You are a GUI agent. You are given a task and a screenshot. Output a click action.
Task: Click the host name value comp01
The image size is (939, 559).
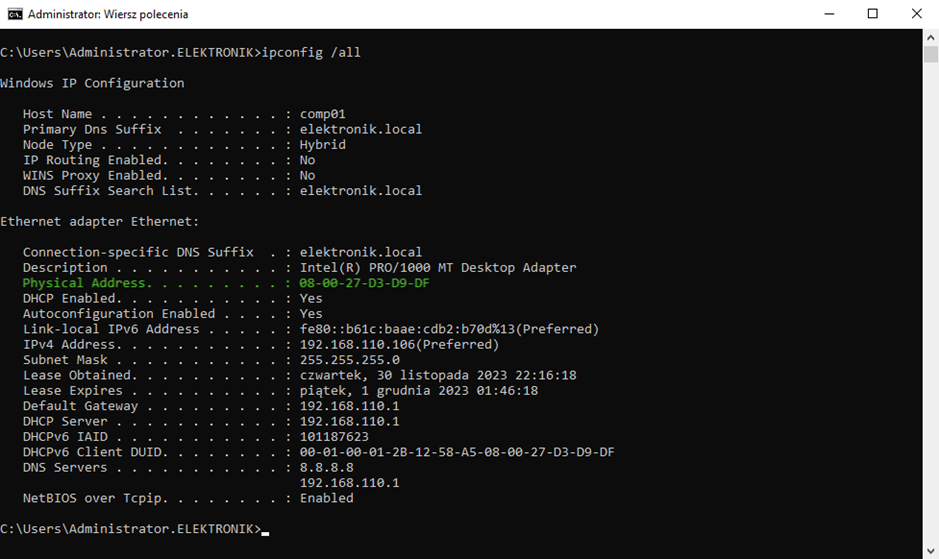pyautogui.click(x=322, y=114)
